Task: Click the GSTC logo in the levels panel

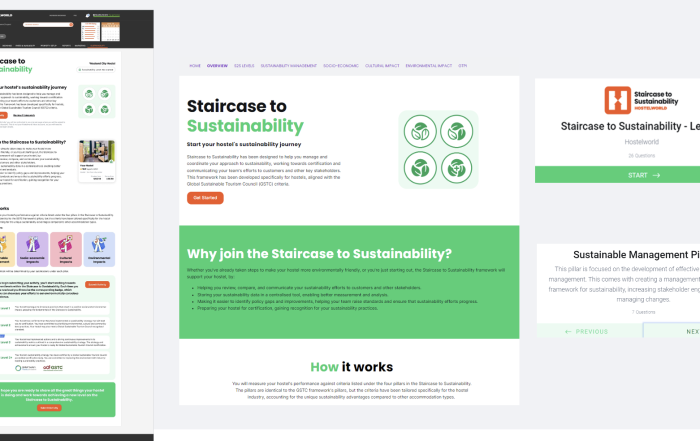Action: click(x=53, y=368)
